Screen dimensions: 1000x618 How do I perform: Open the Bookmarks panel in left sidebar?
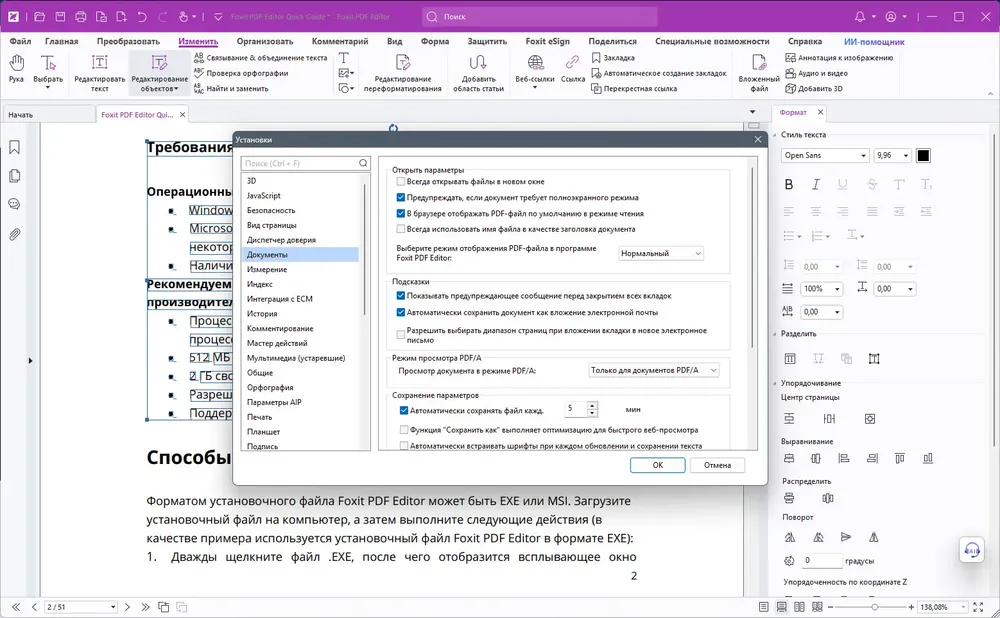click(15, 147)
